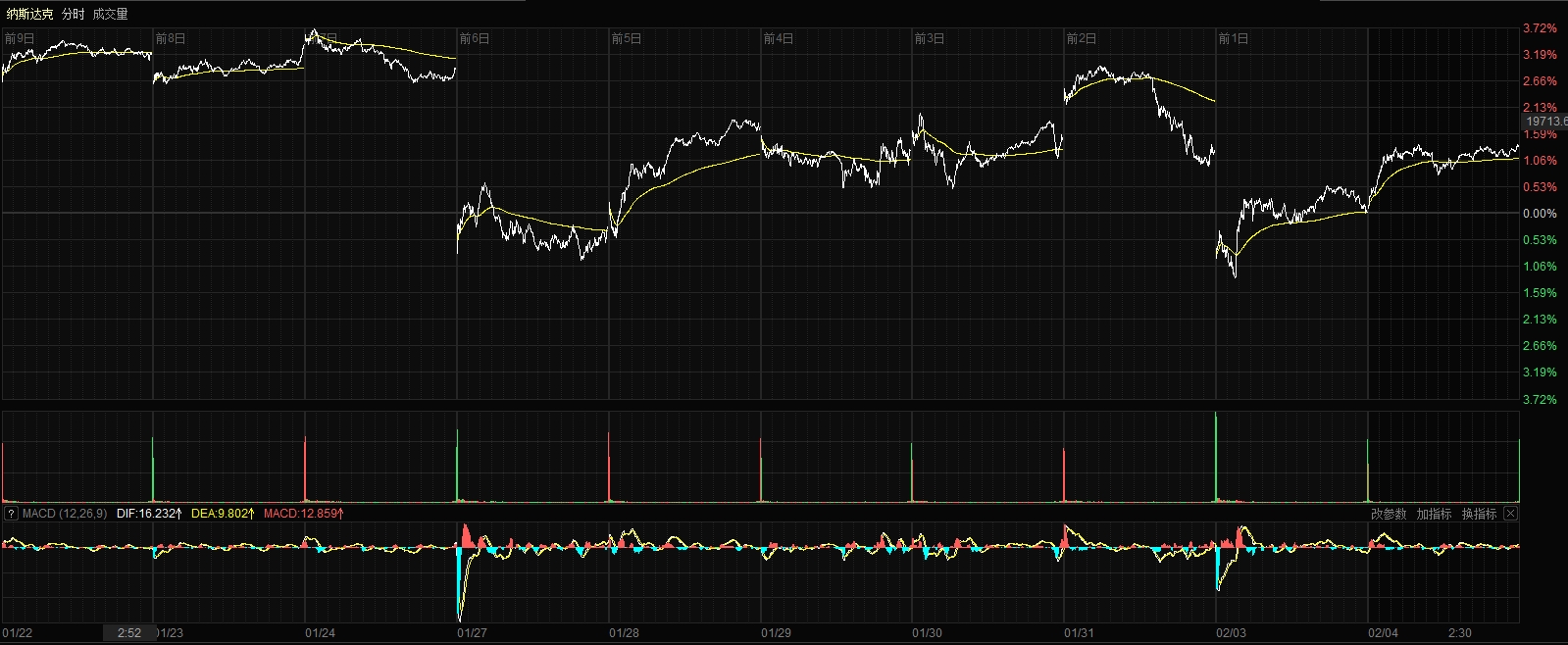Click the 前2日 day label

coord(1082,39)
